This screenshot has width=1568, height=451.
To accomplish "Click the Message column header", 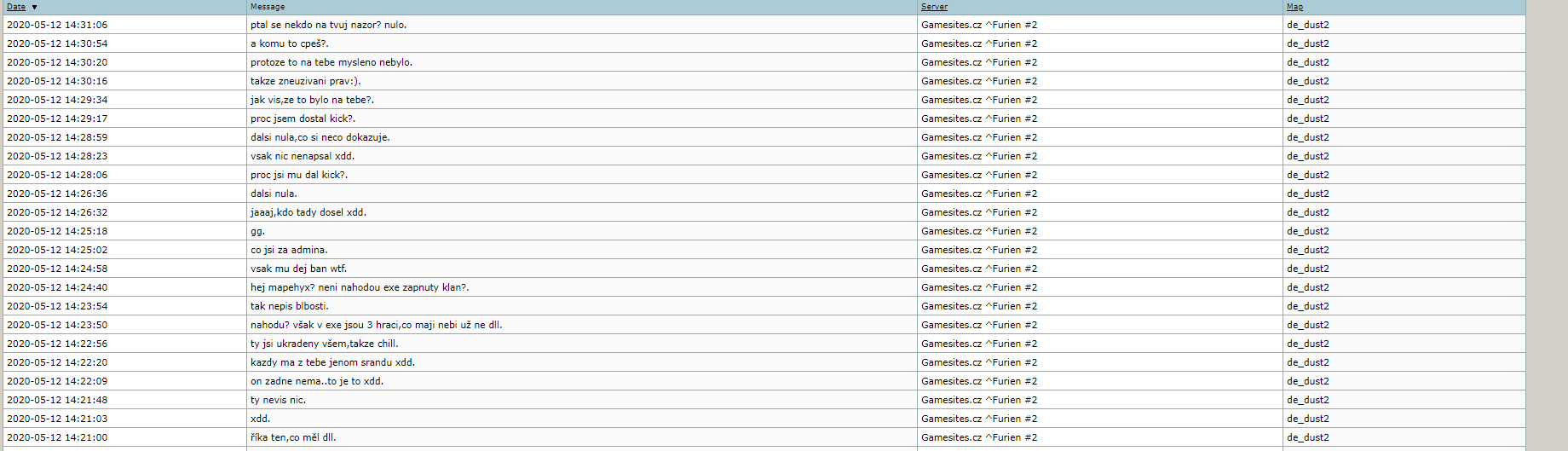I will click(x=268, y=7).
